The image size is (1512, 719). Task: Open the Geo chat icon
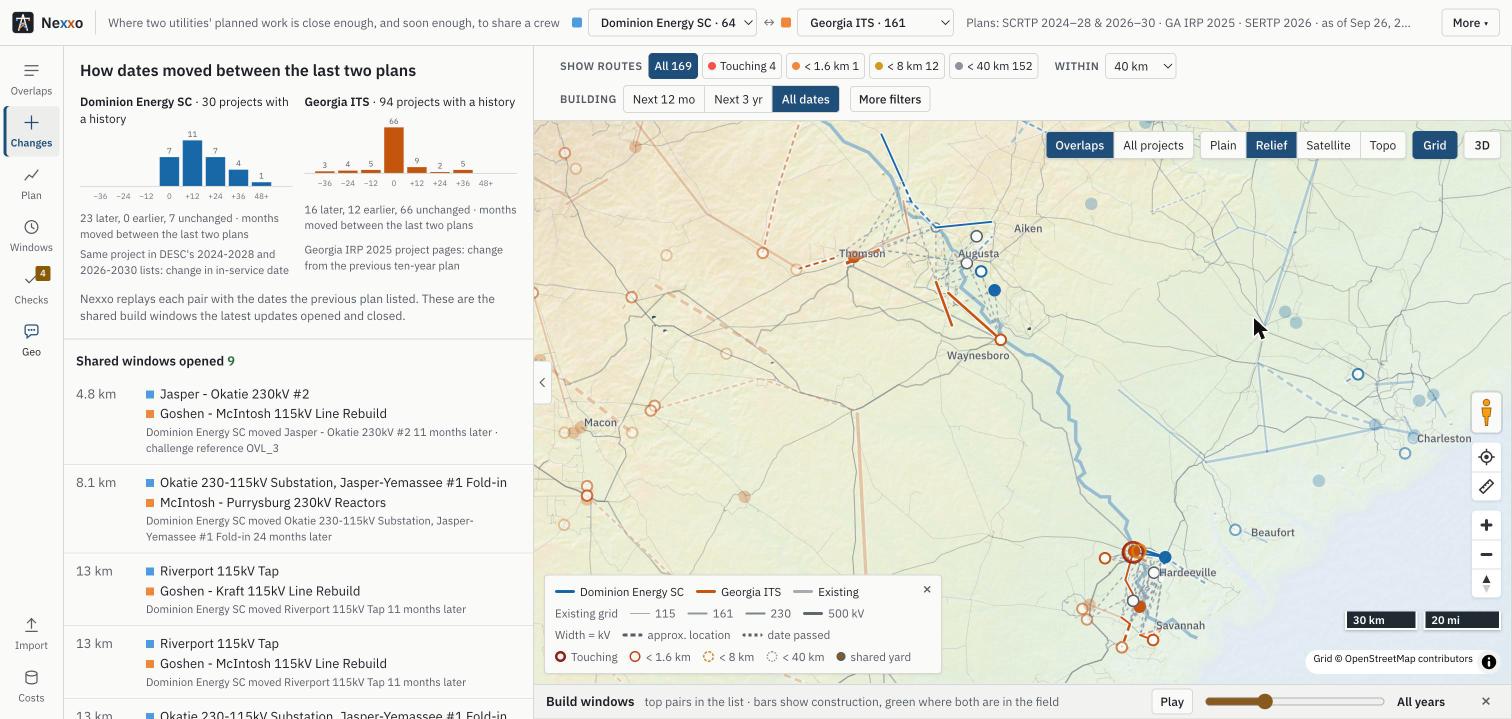click(31, 340)
